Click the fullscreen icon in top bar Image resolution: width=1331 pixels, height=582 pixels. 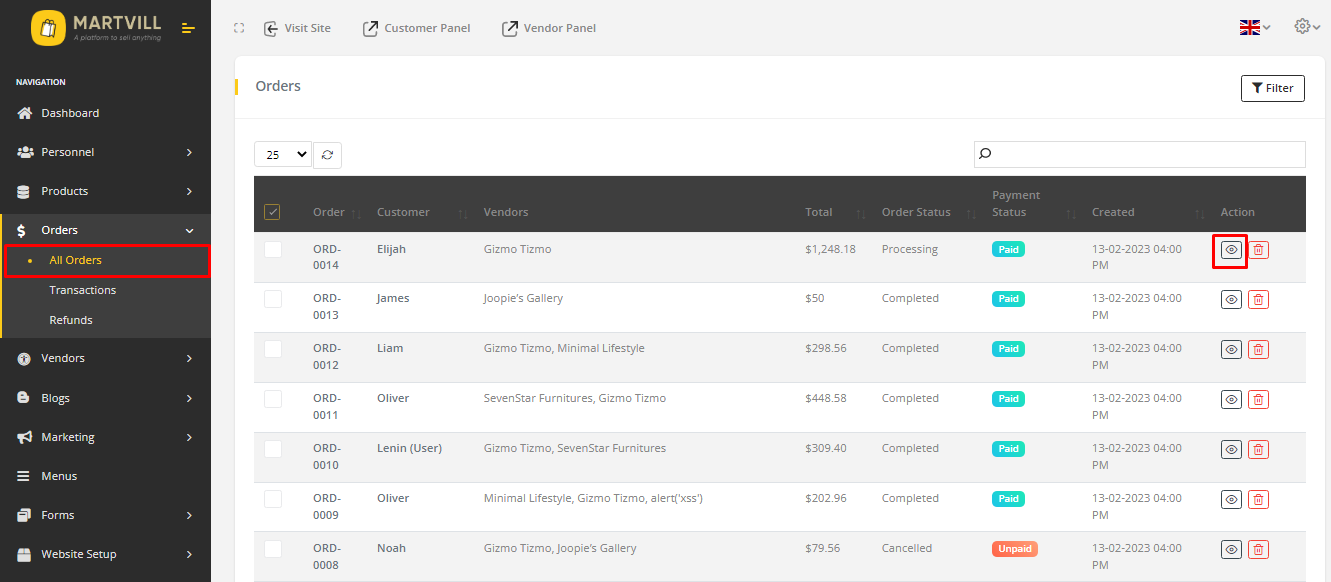tap(239, 28)
